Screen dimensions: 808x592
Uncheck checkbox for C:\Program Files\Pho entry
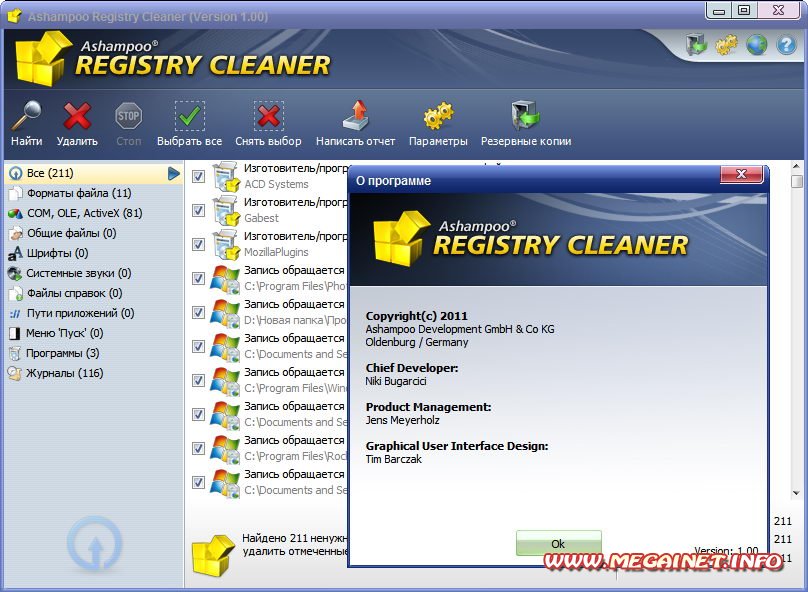tap(198, 279)
